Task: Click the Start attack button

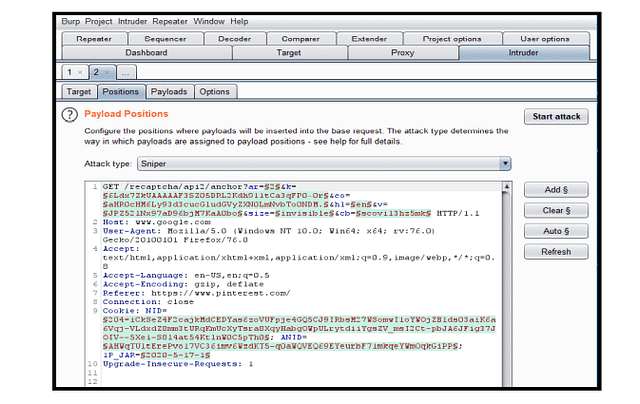Action: 556,117
